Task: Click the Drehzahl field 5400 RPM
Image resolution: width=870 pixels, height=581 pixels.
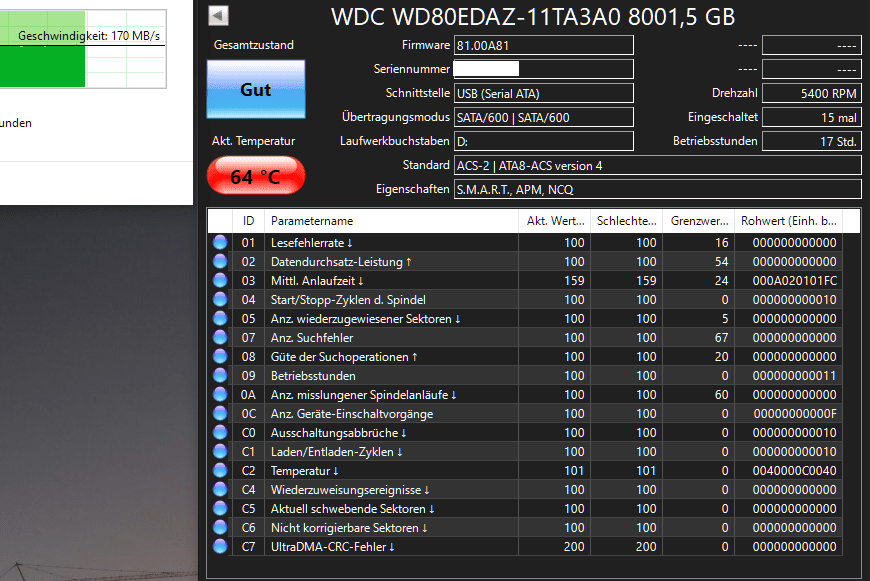Action: coord(812,93)
